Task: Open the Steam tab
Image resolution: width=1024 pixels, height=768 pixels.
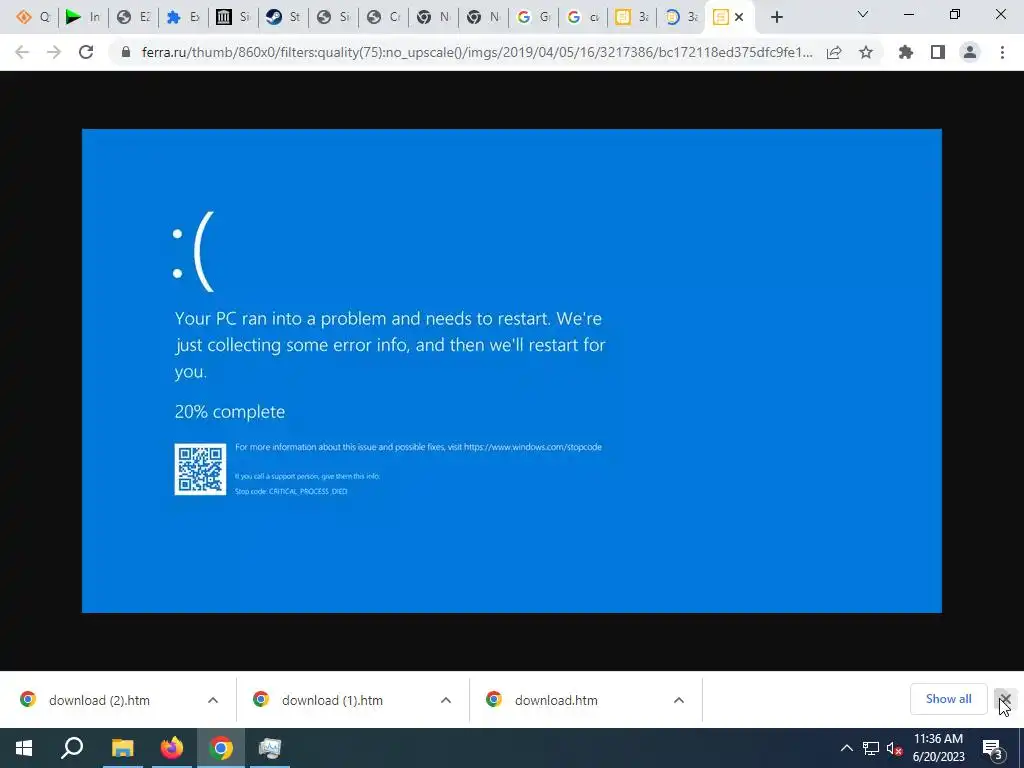Action: point(283,17)
